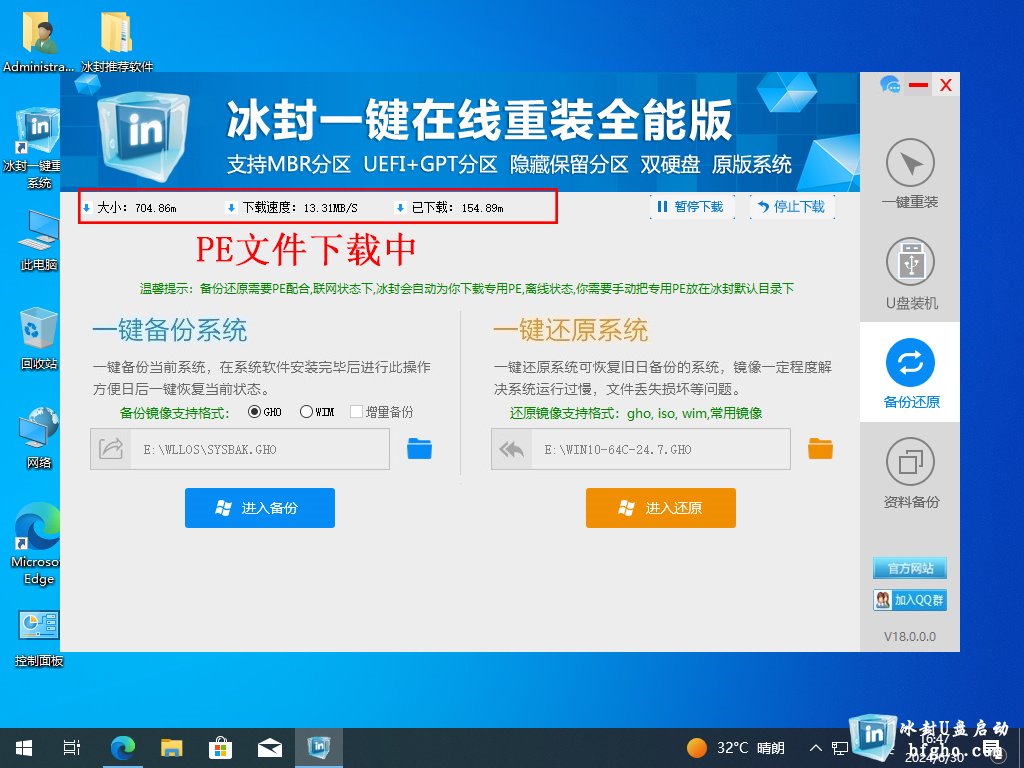Image resolution: width=1024 pixels, height=768 pixels.
Task: Click the V18.0.0.0 version text
Action: point(910,636)
